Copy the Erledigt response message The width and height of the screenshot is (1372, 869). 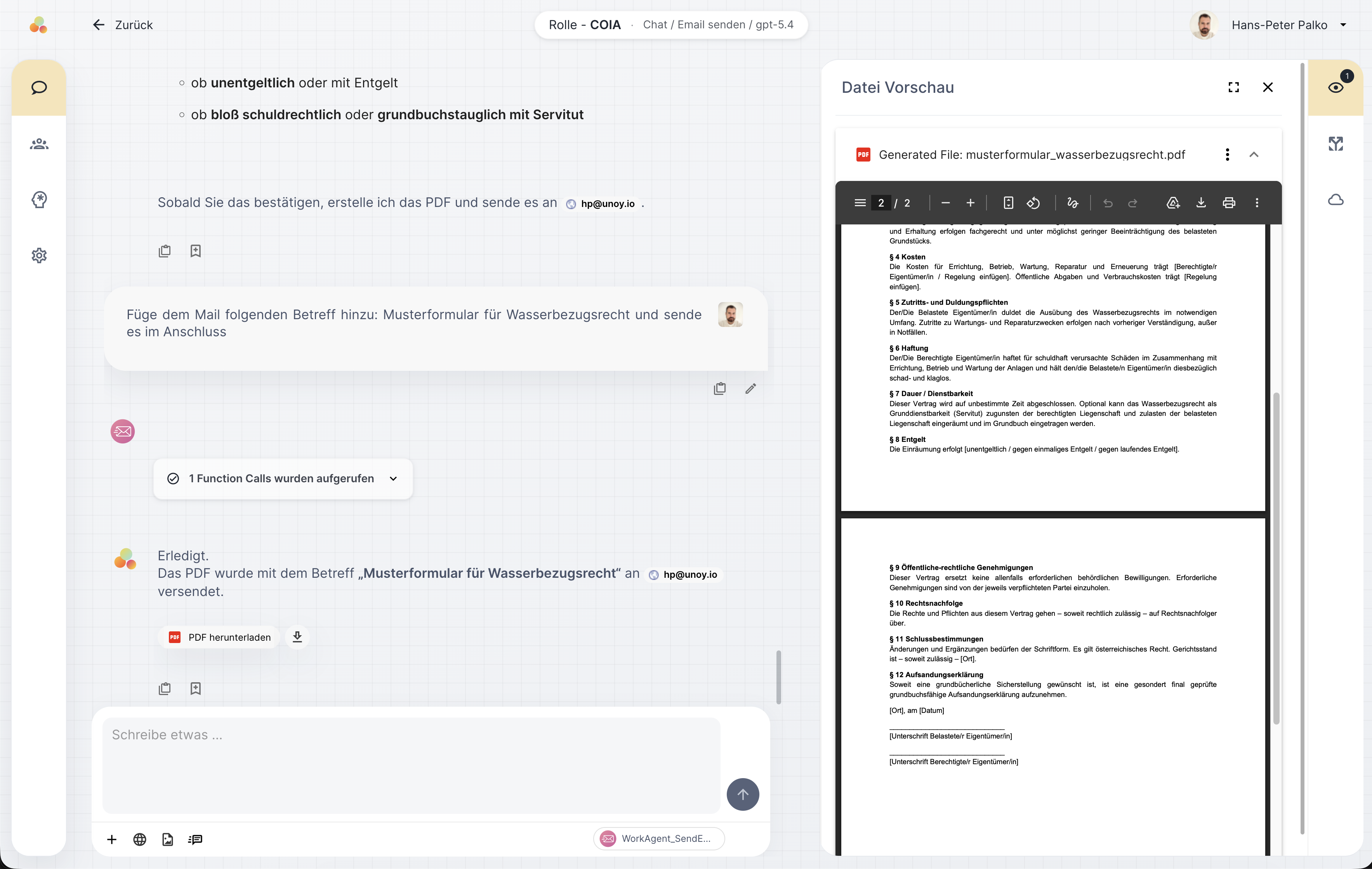[x=165, y=688]
